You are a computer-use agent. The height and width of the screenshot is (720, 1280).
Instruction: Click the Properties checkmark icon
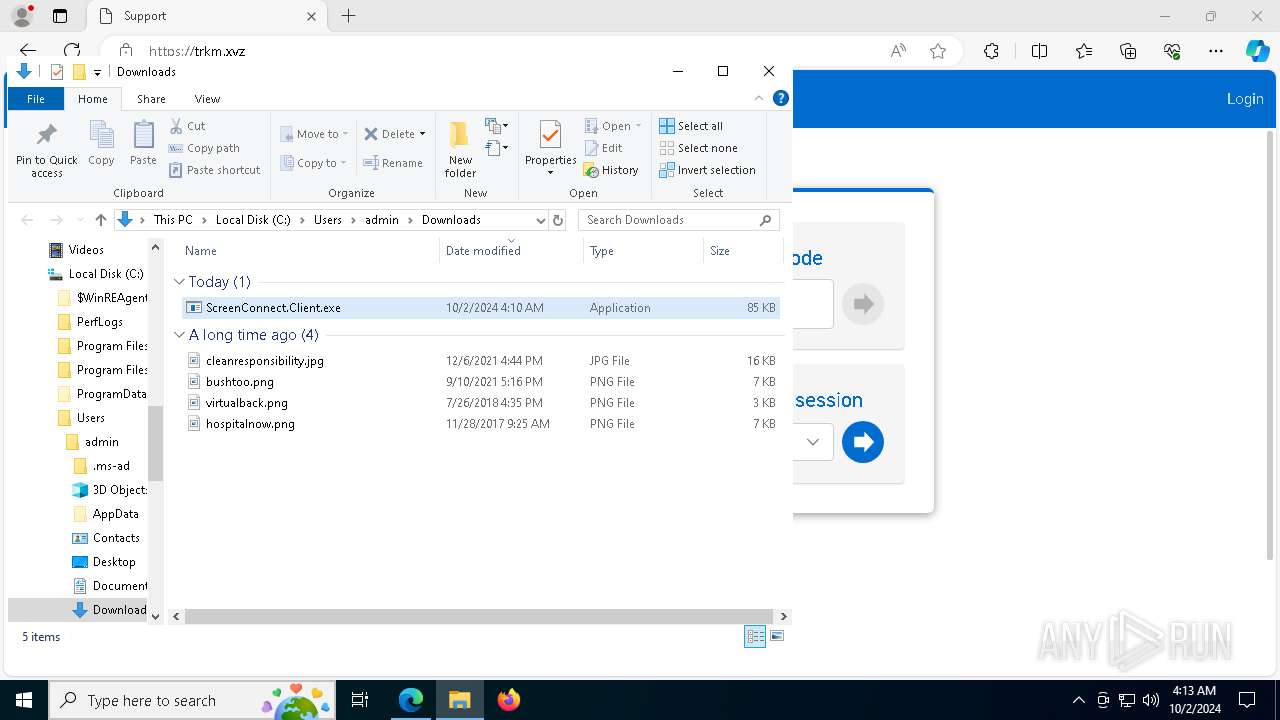pyautogui.click(x=550, y=134)
